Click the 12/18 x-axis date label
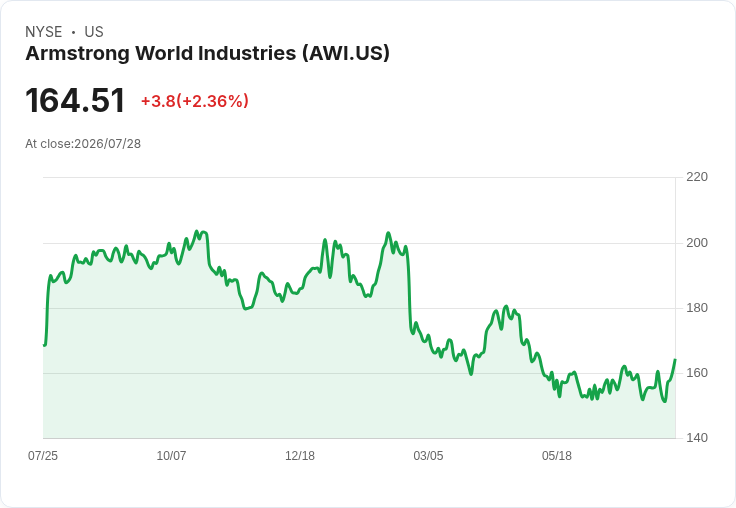Viewport: 736px width, 508px height. pos(300,456)
